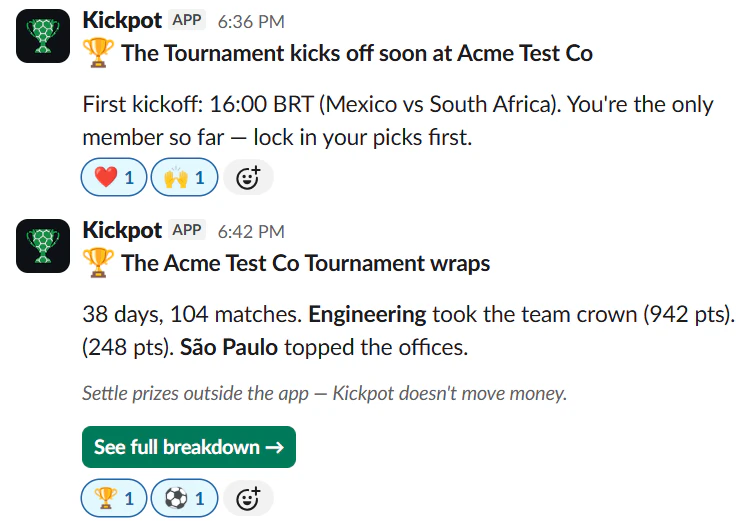Click the Settle prizes outside the app note
The image size is (736, 528).
tap(324, 393)
